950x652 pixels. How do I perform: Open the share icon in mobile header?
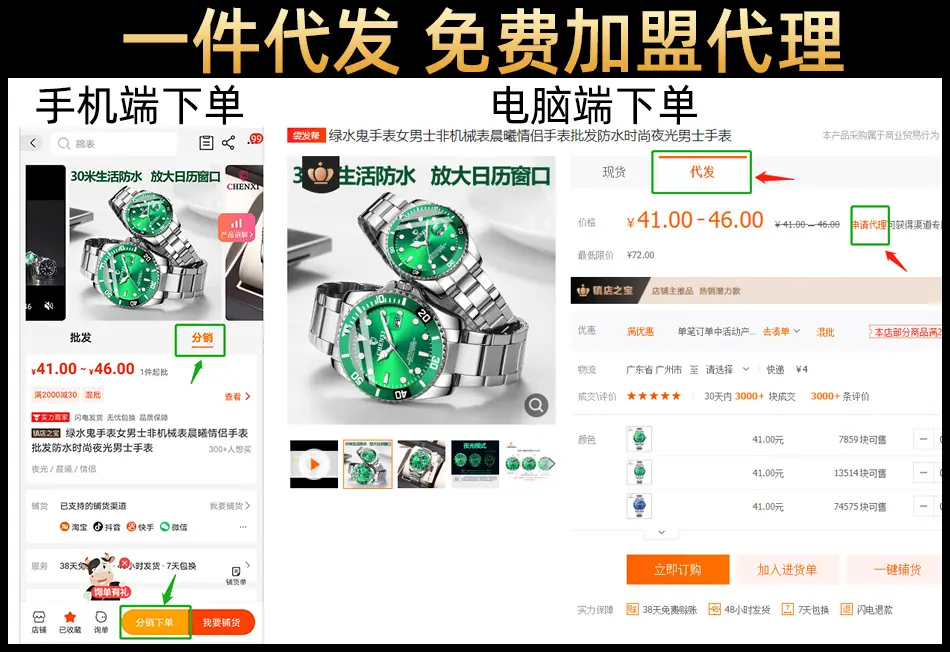tap(228, 143)
